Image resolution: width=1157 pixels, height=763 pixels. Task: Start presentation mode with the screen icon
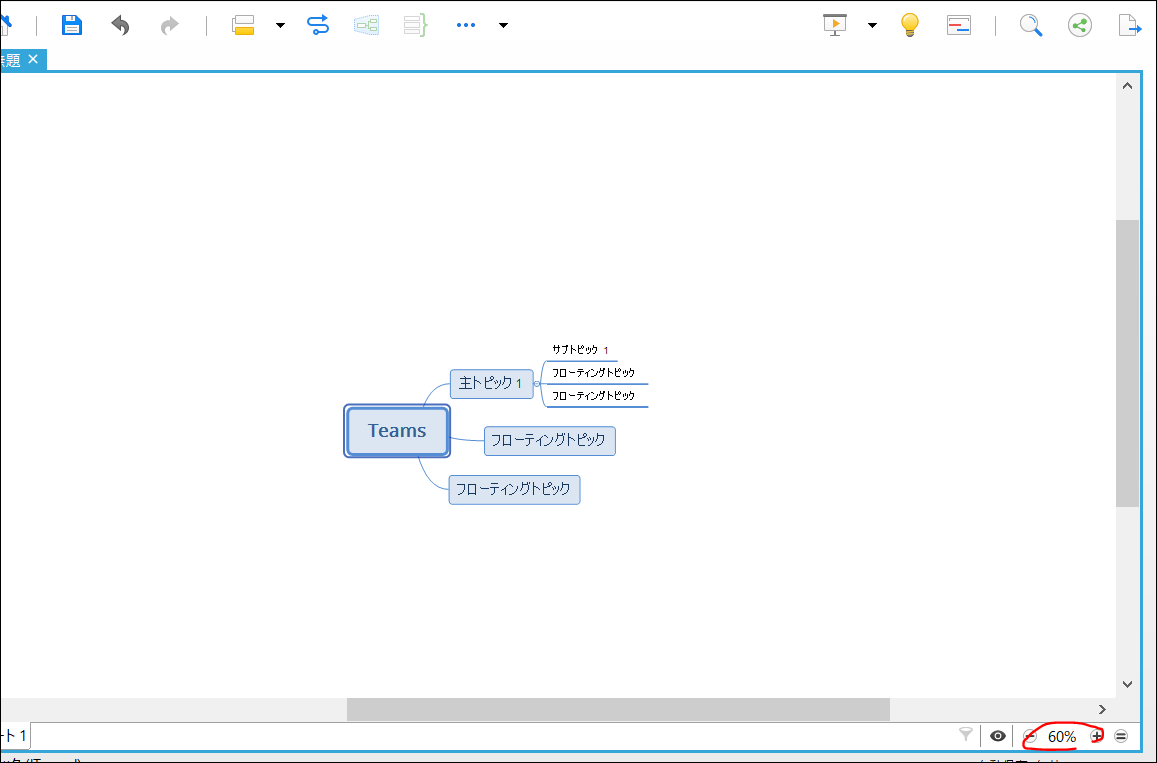(x=835, y=25)
